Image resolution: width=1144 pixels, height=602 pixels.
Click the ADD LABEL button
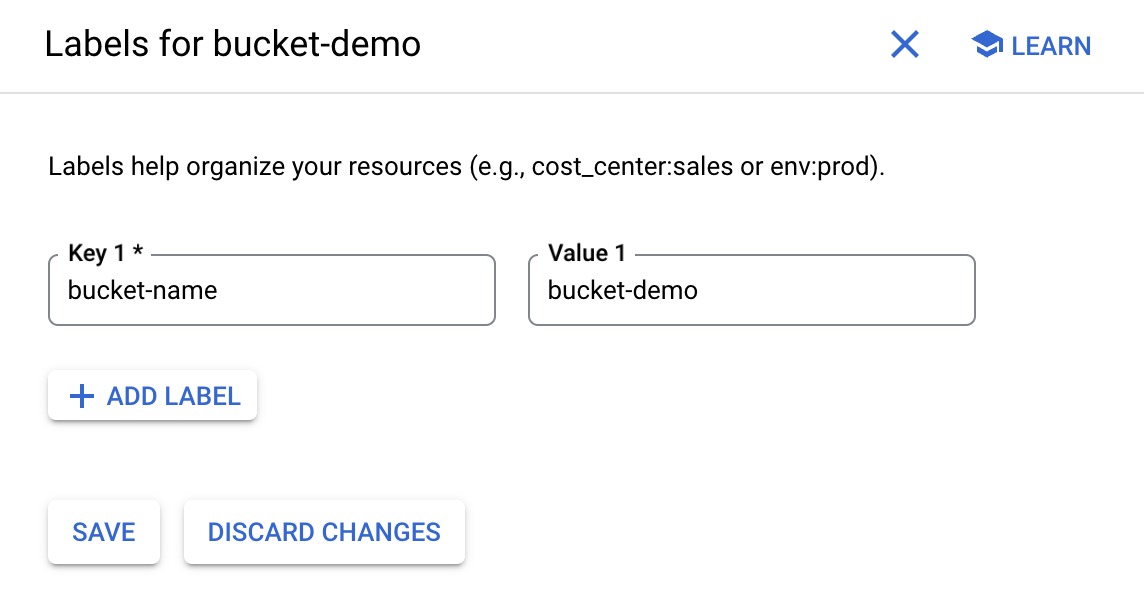pyautogui.click(x=151, y=396)
